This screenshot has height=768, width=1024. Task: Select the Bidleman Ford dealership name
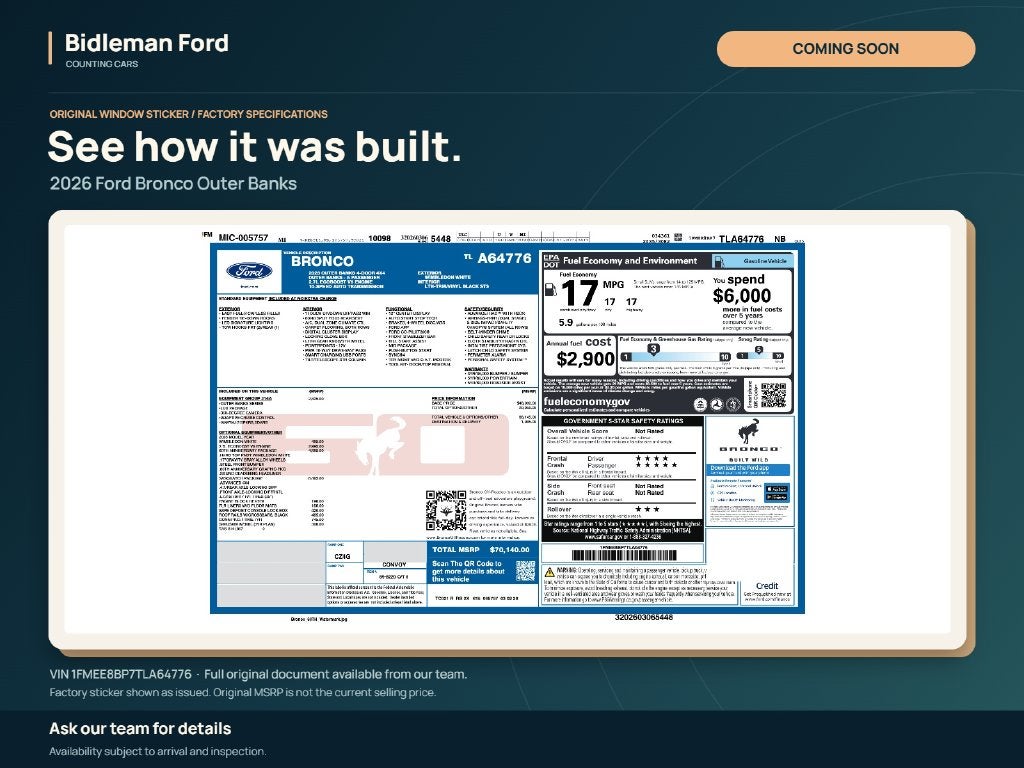pyautogui.click(x=147, y=43)
